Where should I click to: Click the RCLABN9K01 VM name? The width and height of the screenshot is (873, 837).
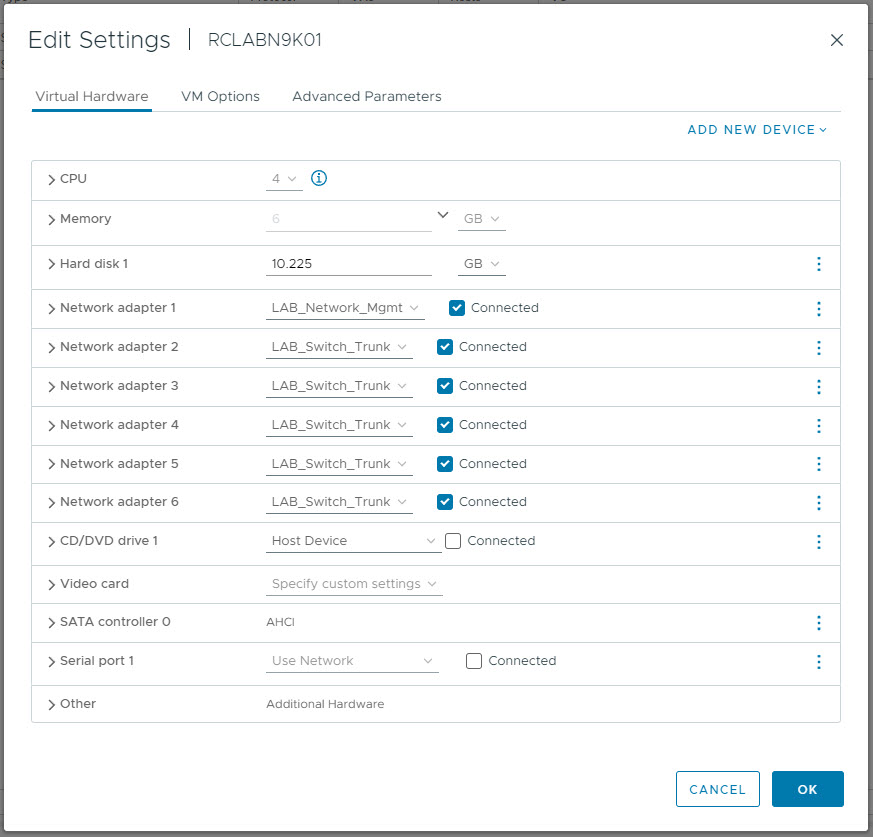pos(264,40)
